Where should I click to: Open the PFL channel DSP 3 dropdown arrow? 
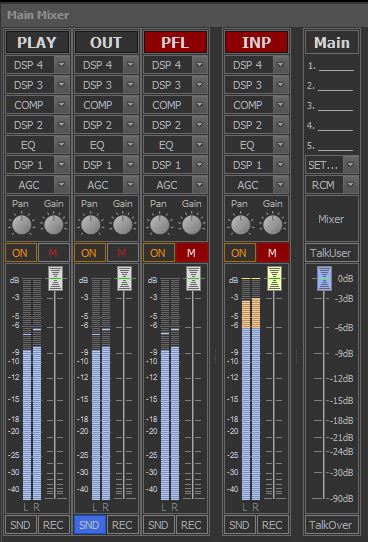click(x=200, y=85)
